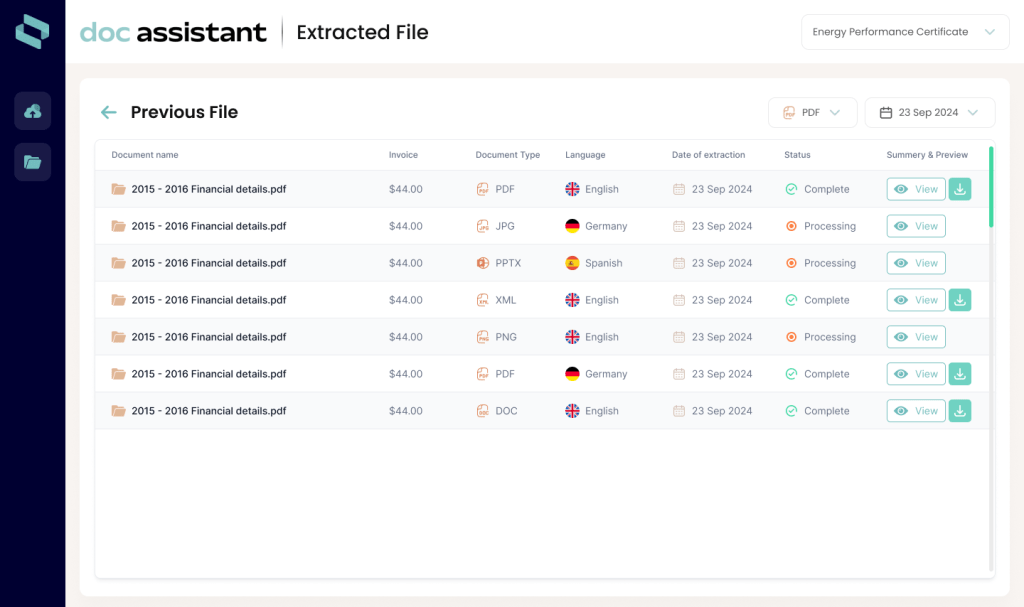Download the XML document row file
The width and height of the screenshot is (1024, 607).
tap(959, 300)
